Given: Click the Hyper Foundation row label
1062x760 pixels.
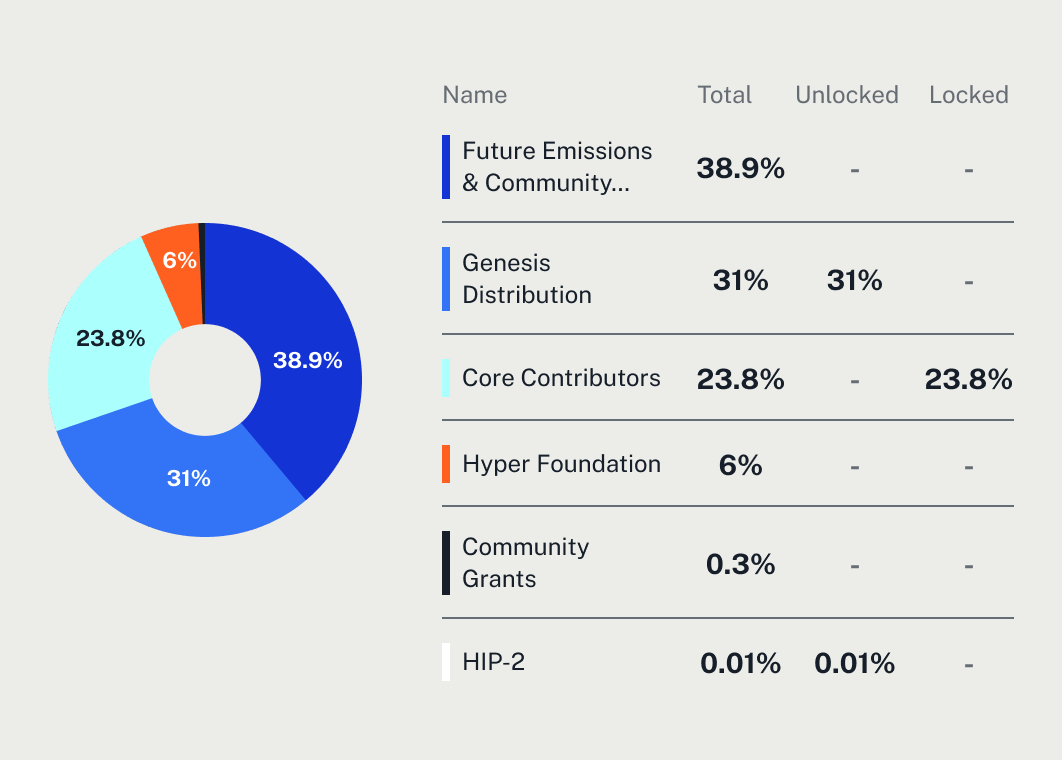Looking at the screenshot, I should click(x=561, y=464).
